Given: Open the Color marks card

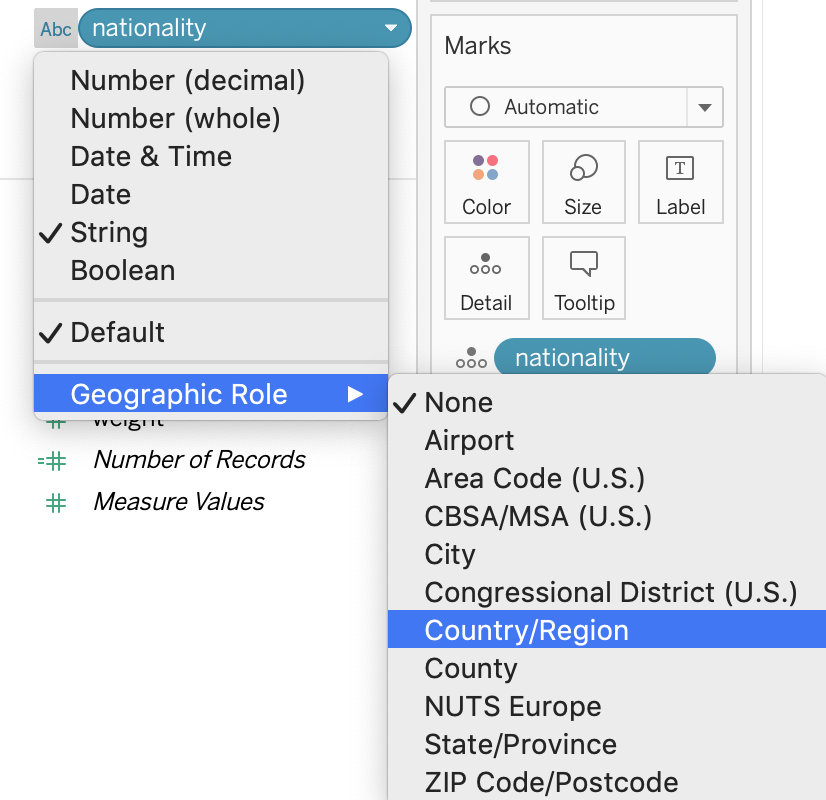Looking at the screenshot, I should [486, 182].
